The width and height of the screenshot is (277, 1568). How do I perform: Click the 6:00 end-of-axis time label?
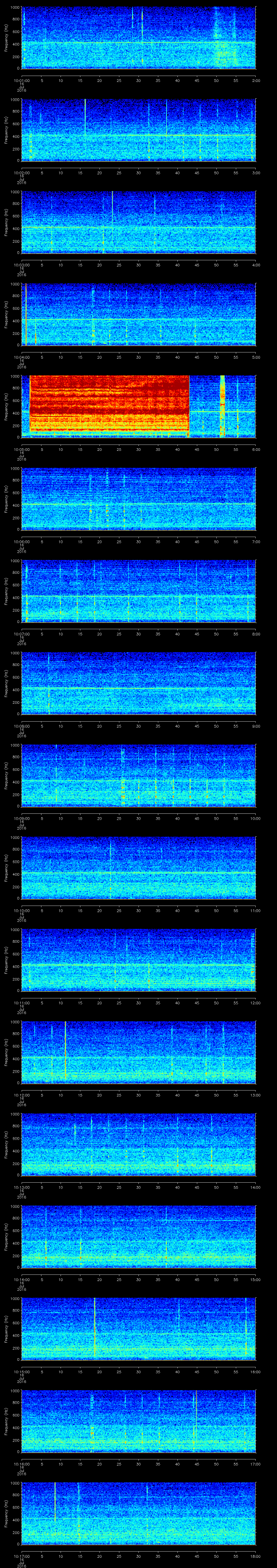point(256,449)
